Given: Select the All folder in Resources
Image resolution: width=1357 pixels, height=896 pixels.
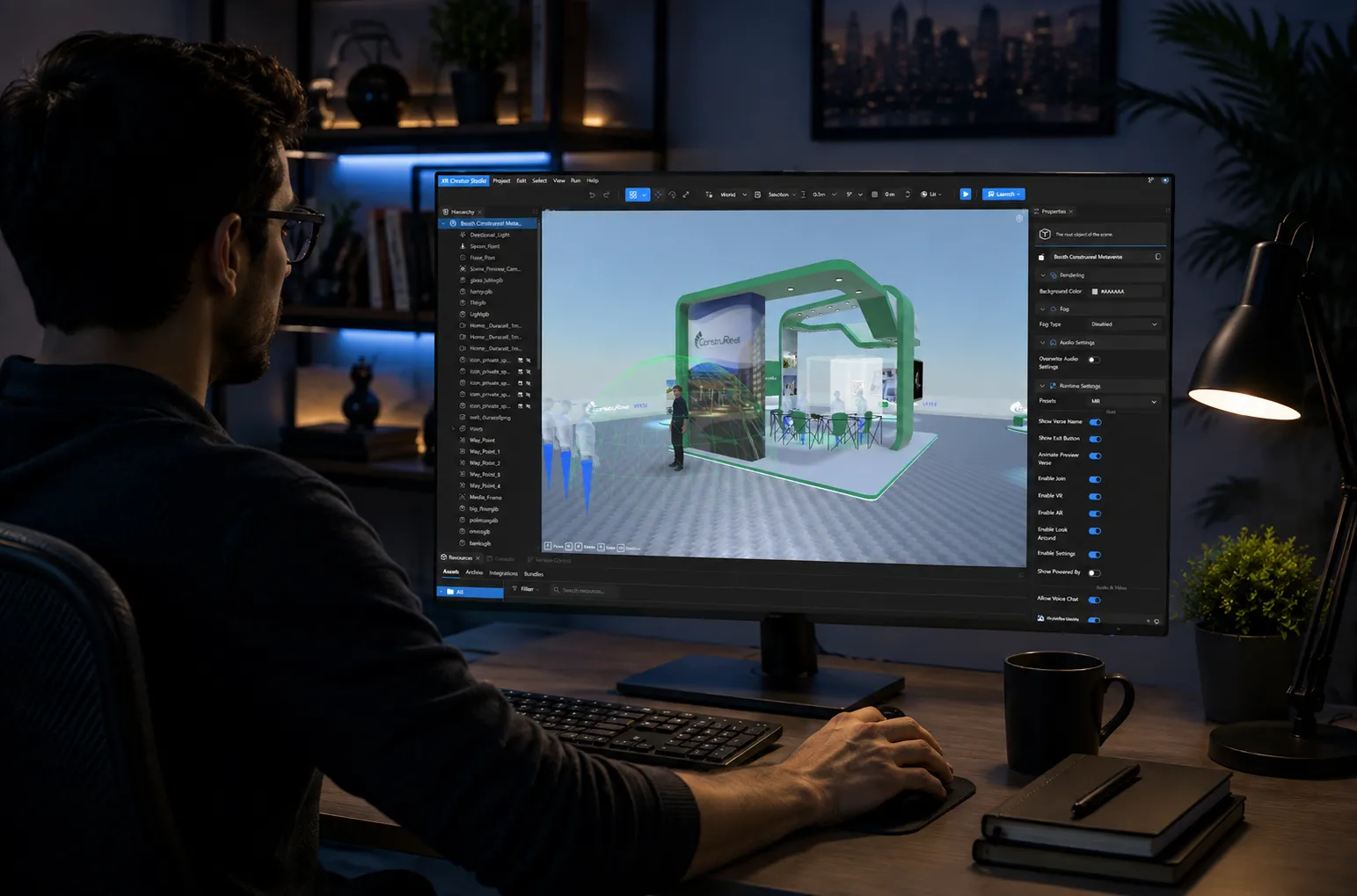Looking at the screenshot, I should coord(471,592).
